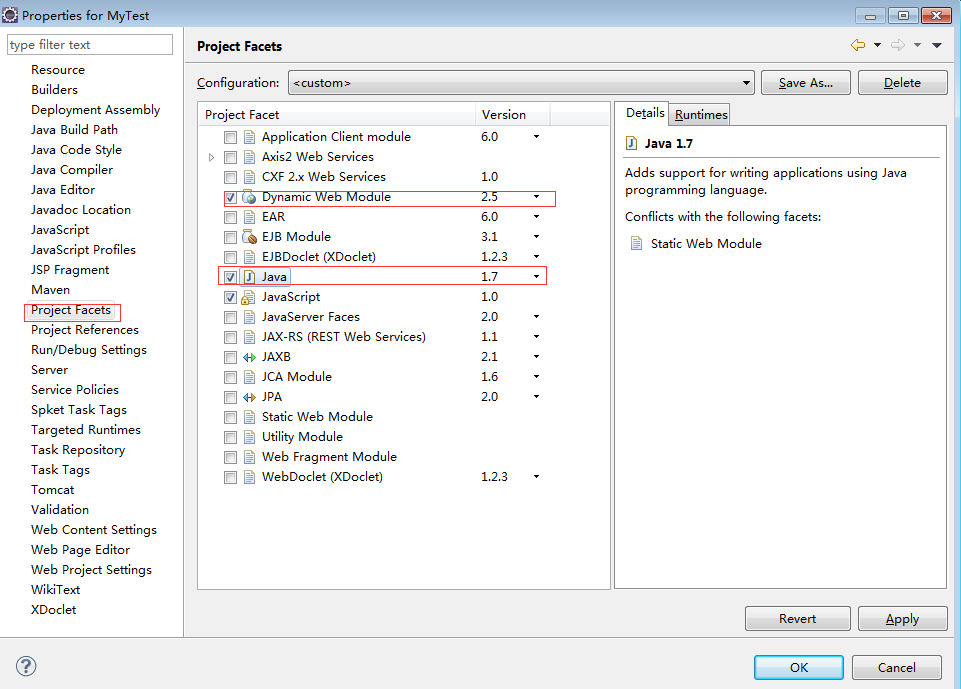Screen dimensions: 961x689
Task: Open the EJB Module version dropdown
Action: (x=536, y=237)
